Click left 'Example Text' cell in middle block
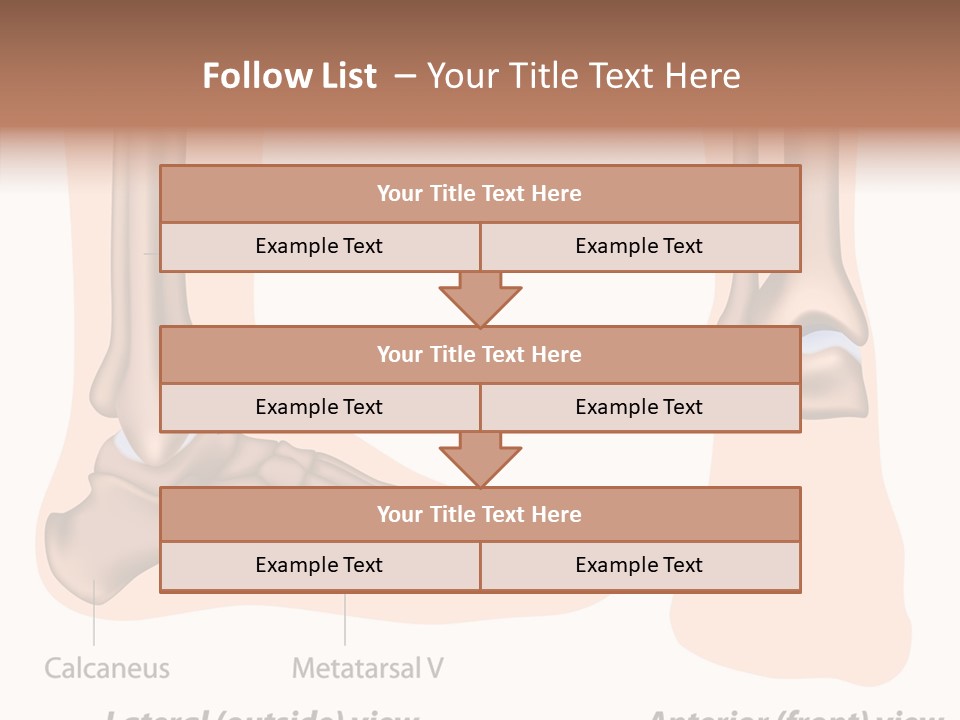960x720 pixels. click(319, 407)
